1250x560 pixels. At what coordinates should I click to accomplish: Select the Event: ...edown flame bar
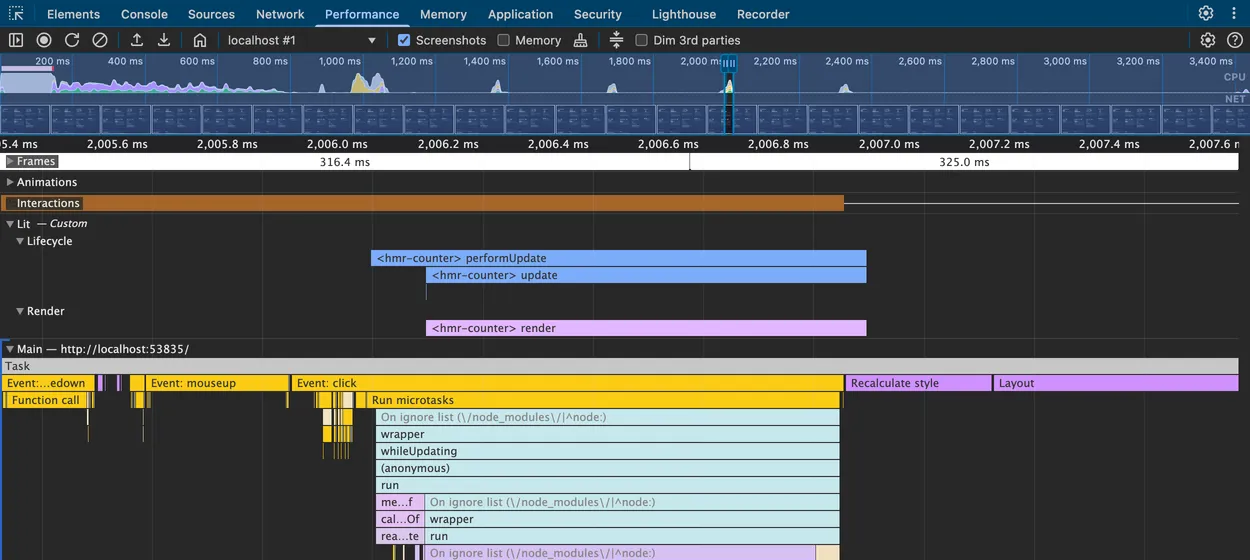coord(49,383)
